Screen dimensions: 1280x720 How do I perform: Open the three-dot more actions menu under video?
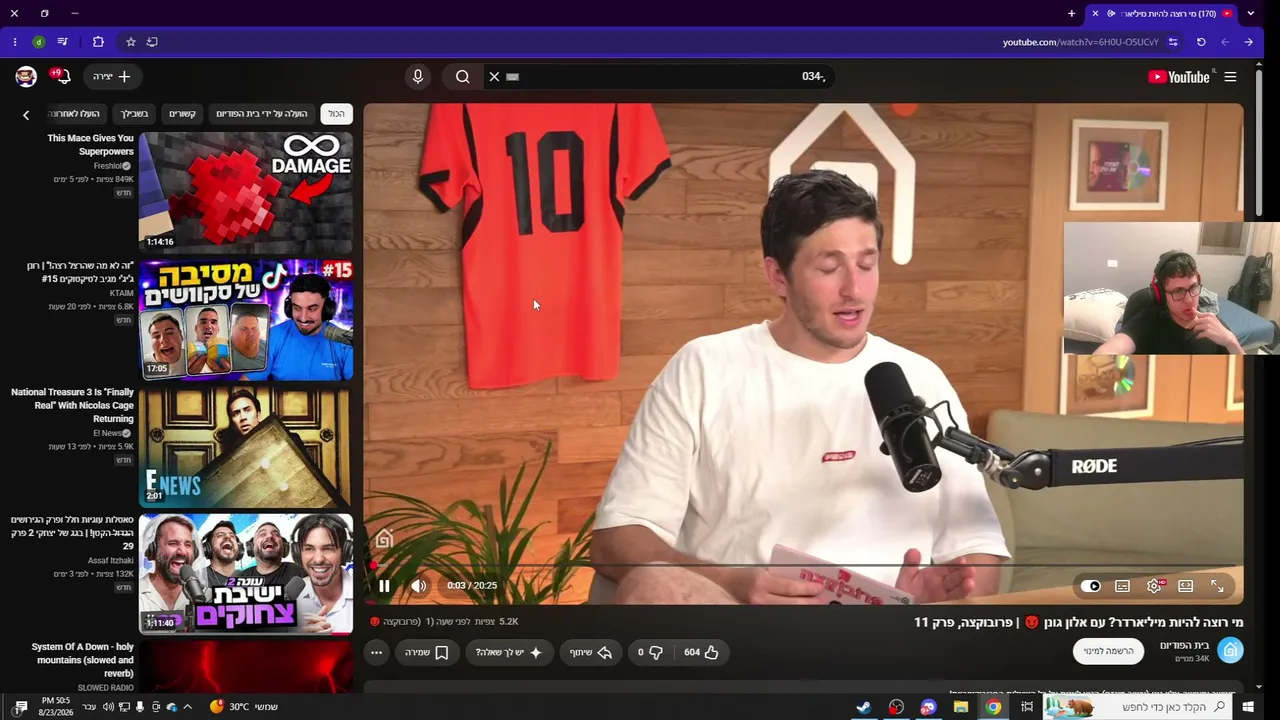click(x=376, y=652)
